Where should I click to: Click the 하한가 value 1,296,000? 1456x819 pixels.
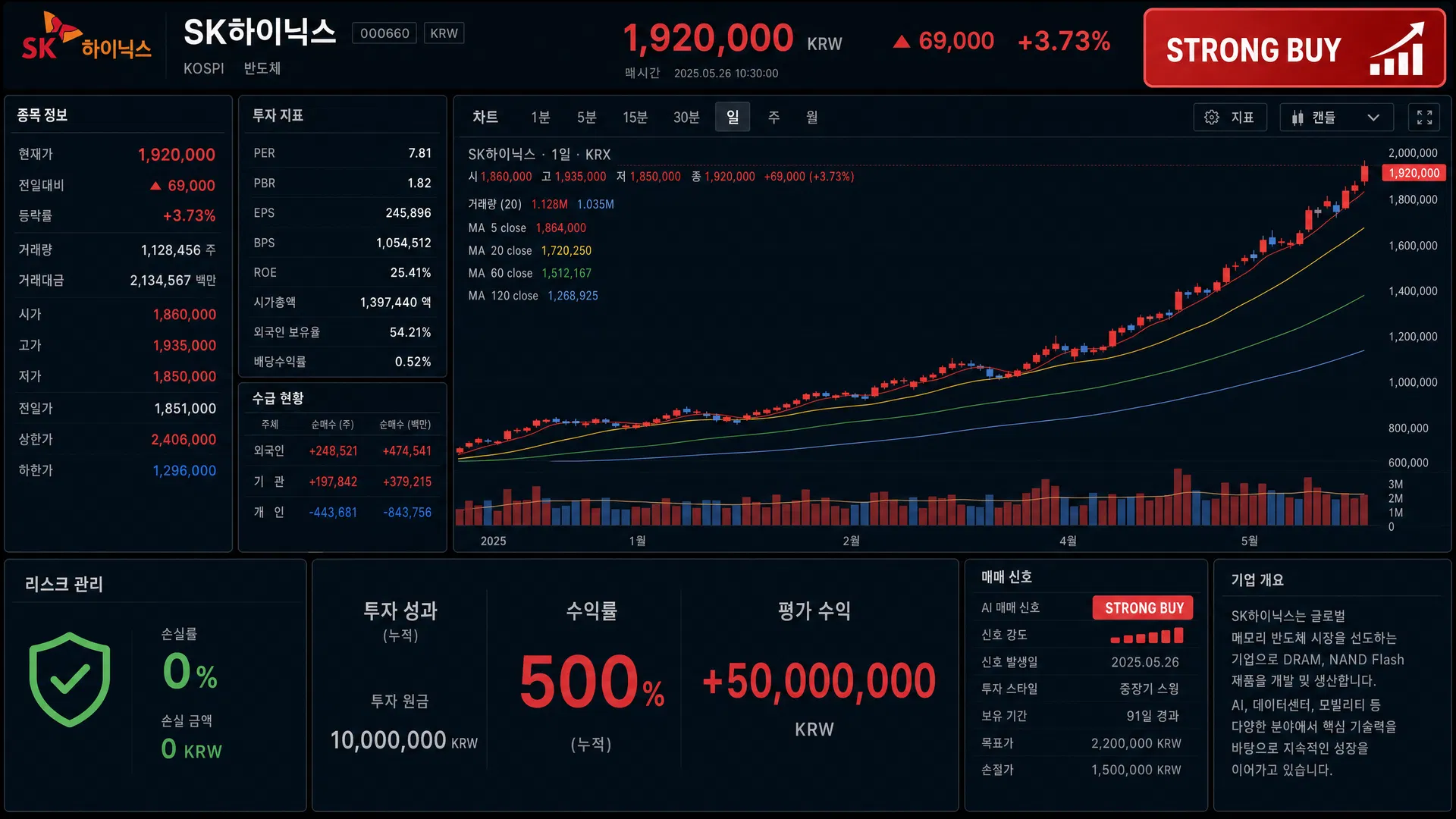point(184,471)
